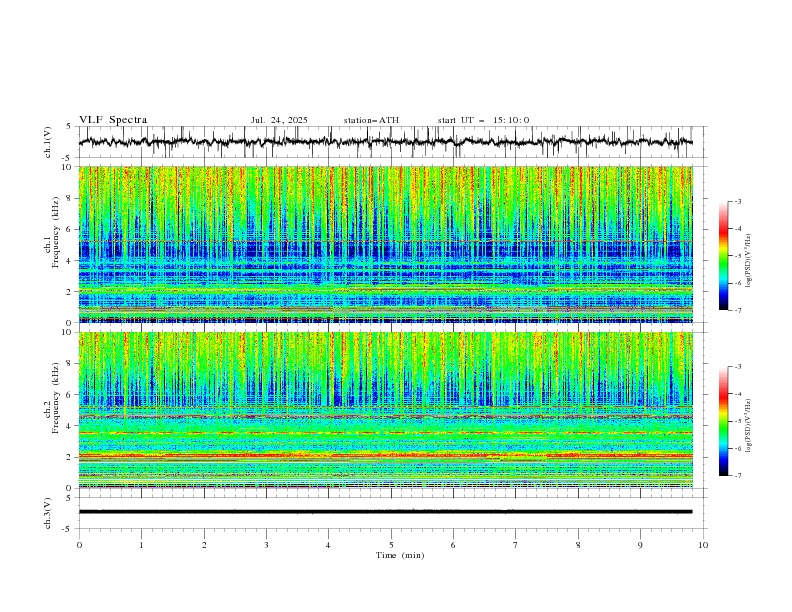Click the "3" time axis tick label

267,545
